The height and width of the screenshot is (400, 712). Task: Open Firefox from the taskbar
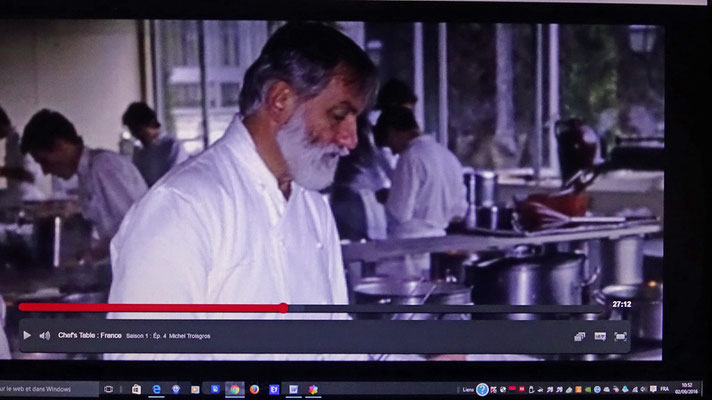click(254, 389)
